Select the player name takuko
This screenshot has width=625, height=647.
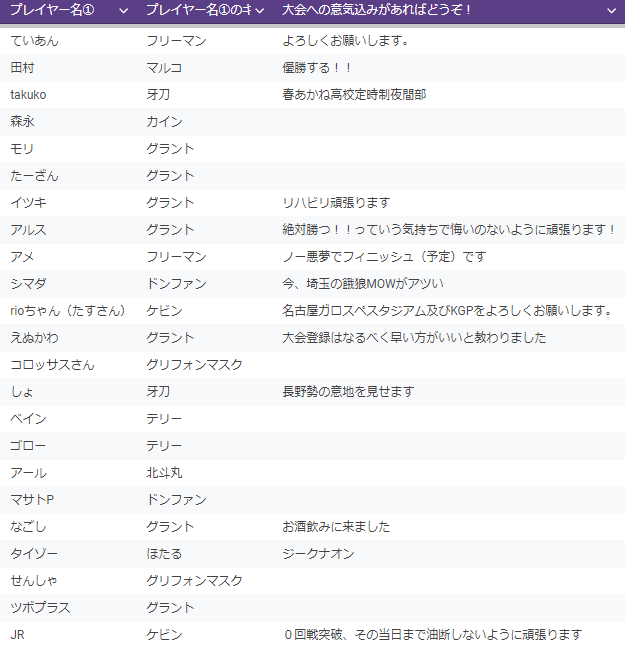tap(28, 95)
